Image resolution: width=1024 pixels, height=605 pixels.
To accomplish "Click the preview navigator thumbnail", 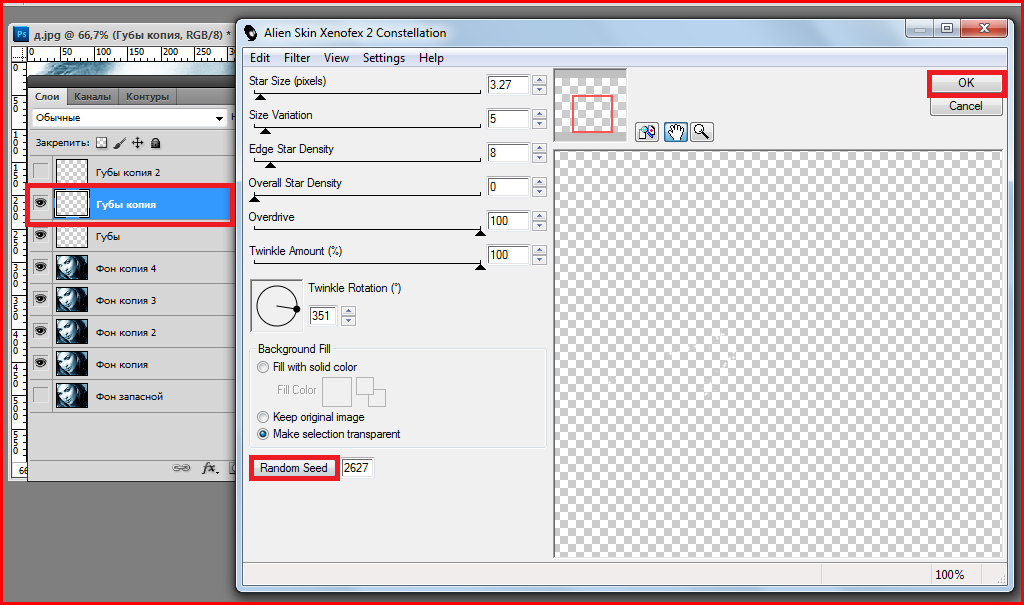I will click(590, 105).
